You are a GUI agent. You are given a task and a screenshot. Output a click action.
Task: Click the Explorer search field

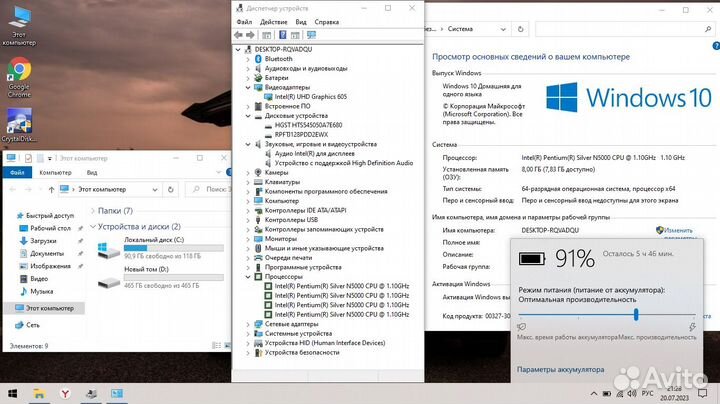(x=209, y=189)
